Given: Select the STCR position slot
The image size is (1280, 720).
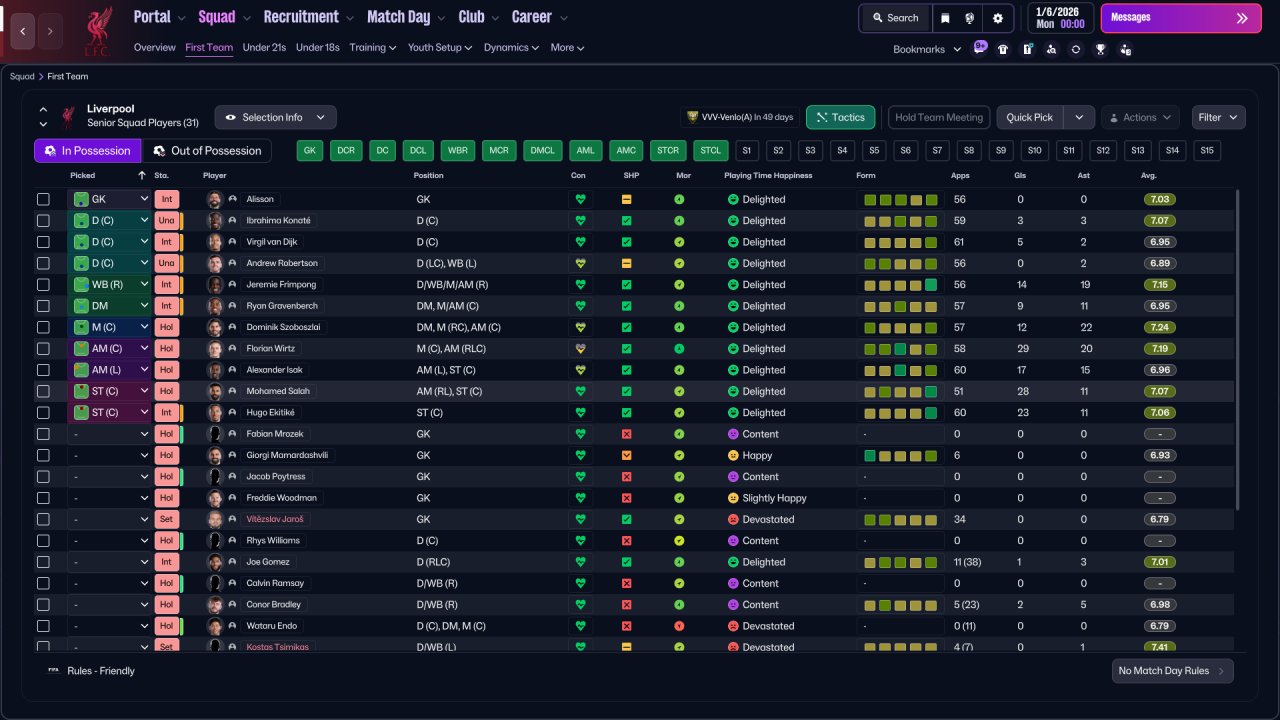Looking at the screenshot, I should coord(668,151).
